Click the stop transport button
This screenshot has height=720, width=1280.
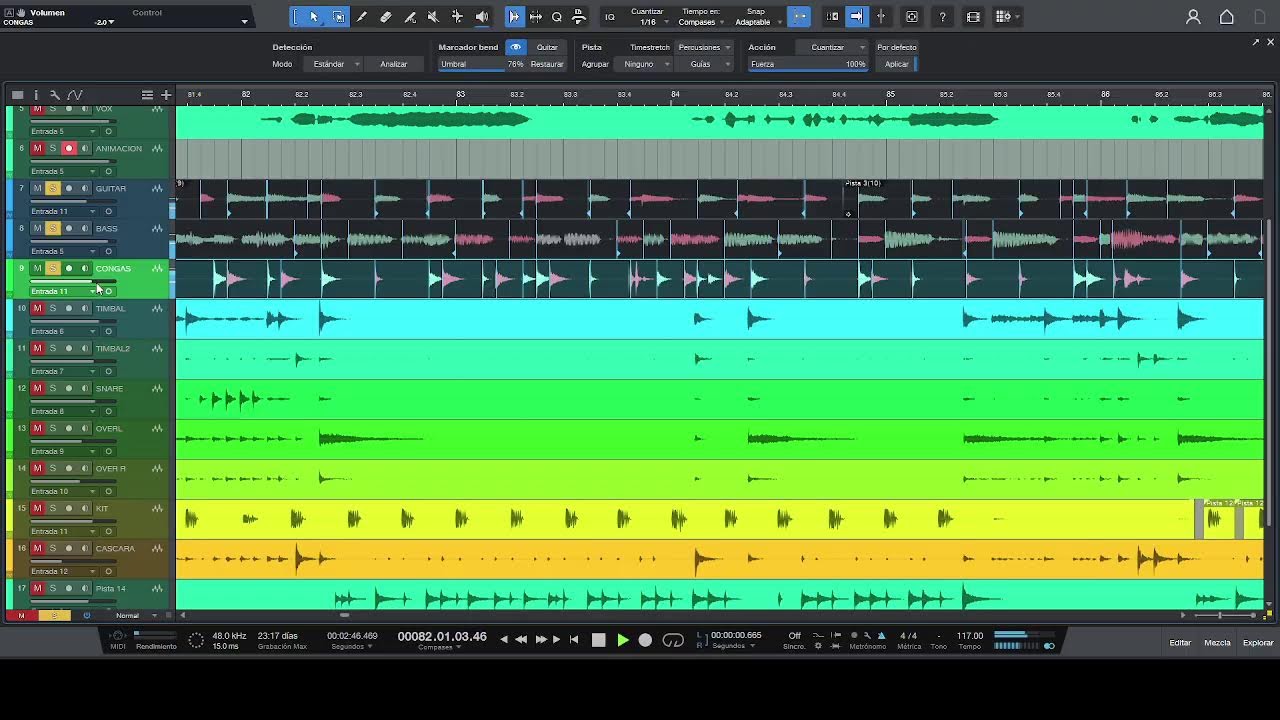pos(598,640)
